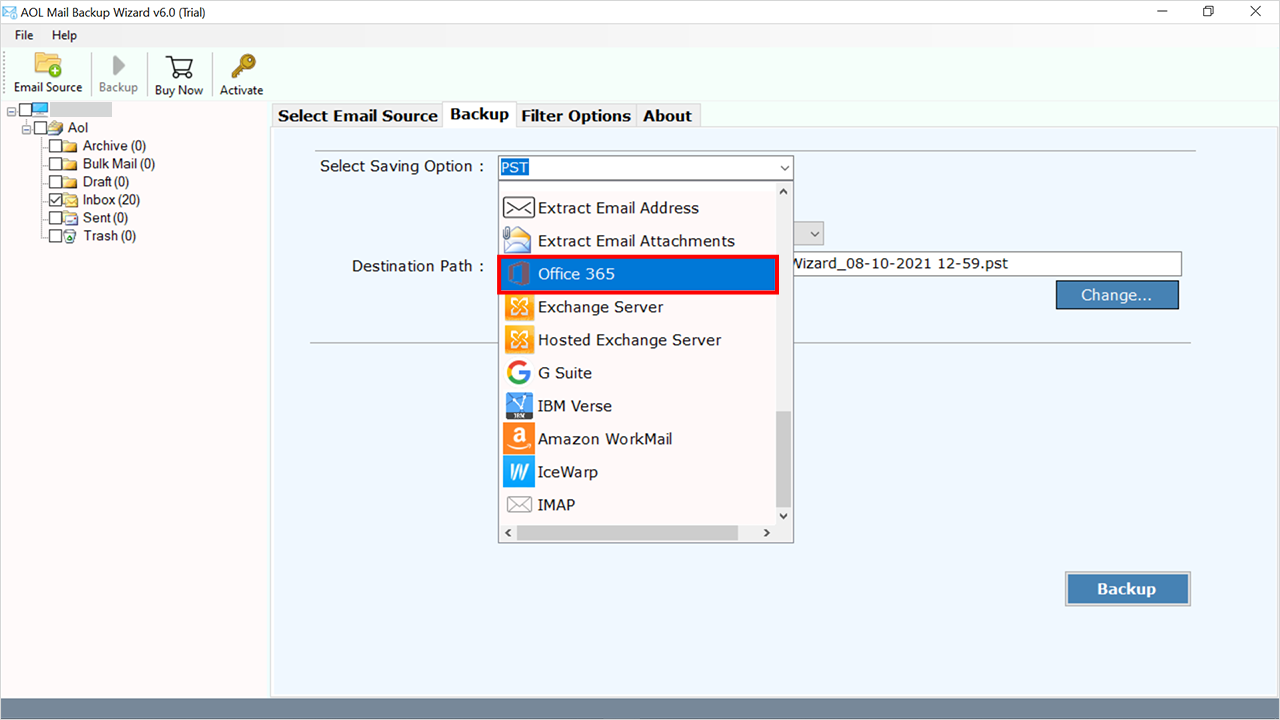The height and width of the screenshot is (720, 1280).
Task: Open the Select Saving Option combo box
Action: pos(646,167)
